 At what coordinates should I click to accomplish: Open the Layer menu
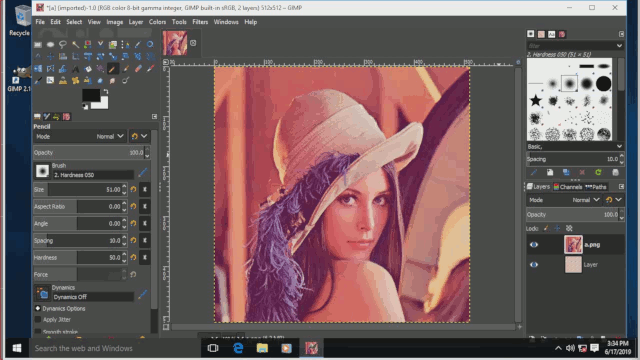coord(136,22)
